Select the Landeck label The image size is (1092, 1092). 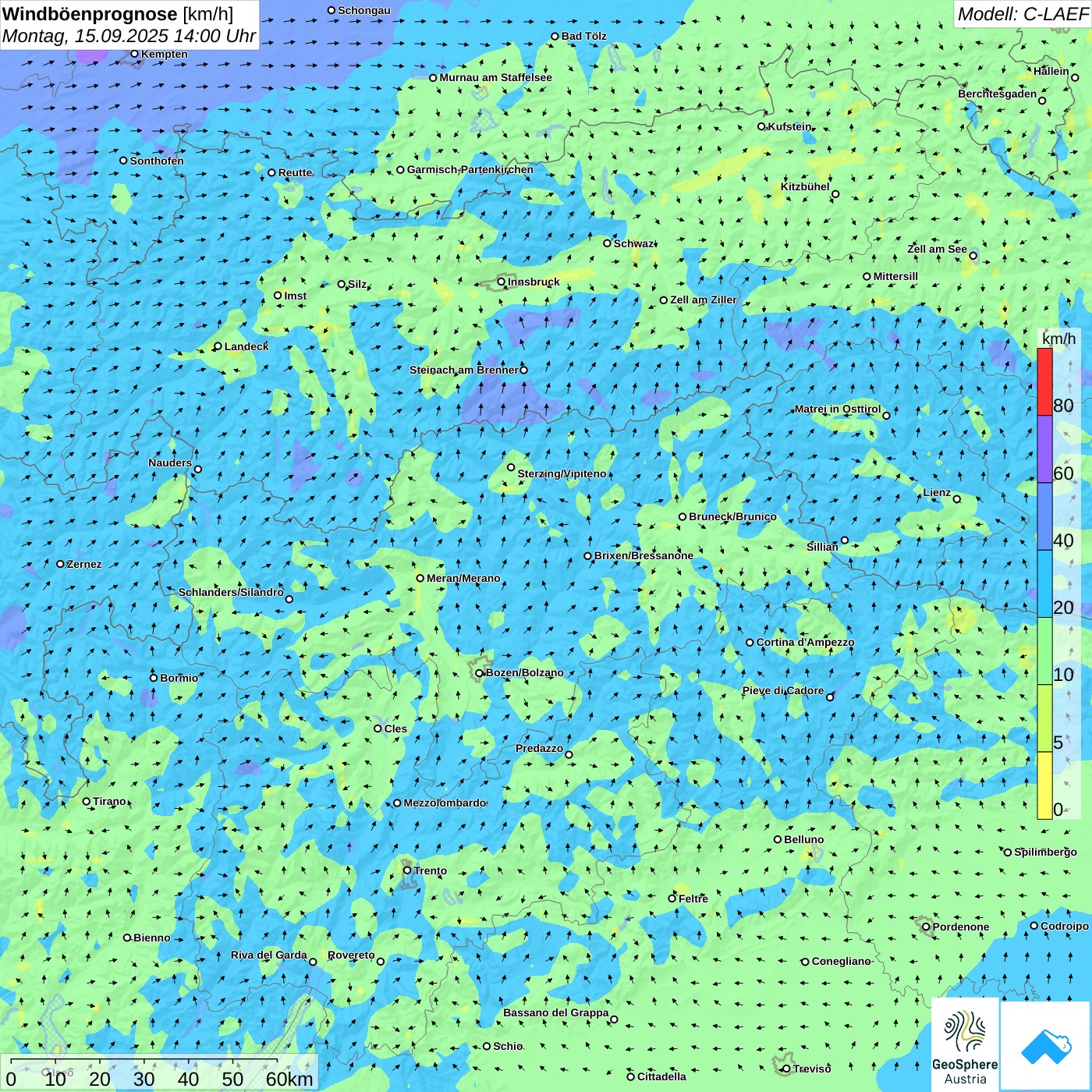point(246,346)
